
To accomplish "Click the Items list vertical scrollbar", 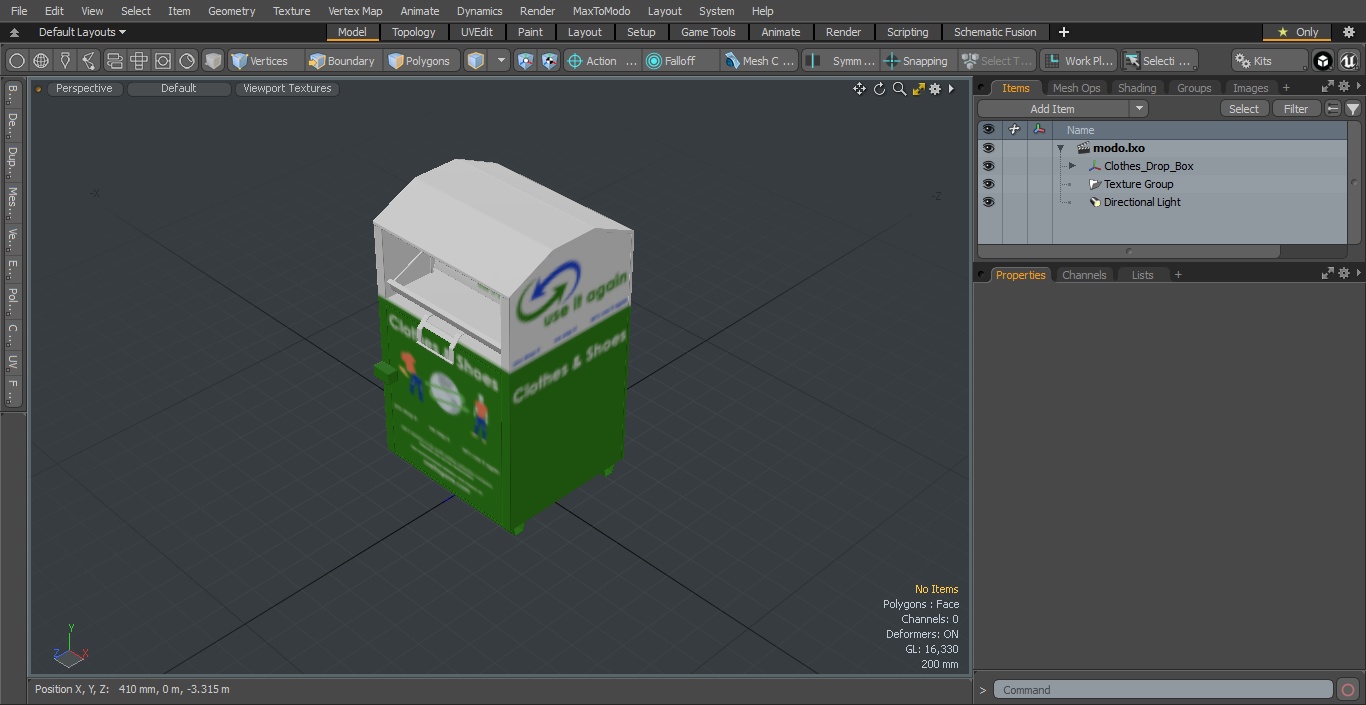I will coord(1354,182).
